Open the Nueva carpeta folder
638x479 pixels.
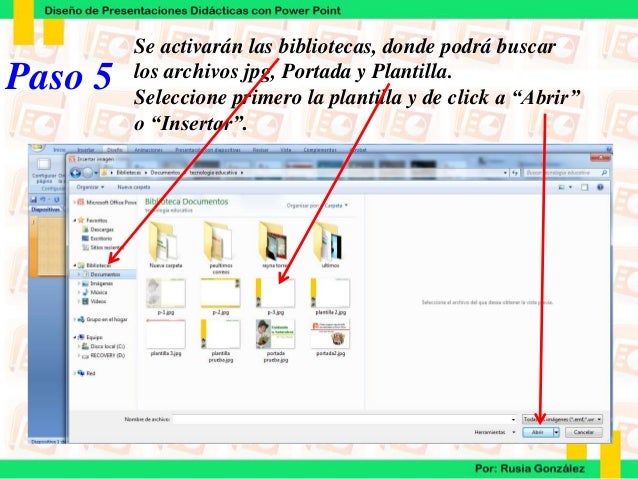[165, 245]
